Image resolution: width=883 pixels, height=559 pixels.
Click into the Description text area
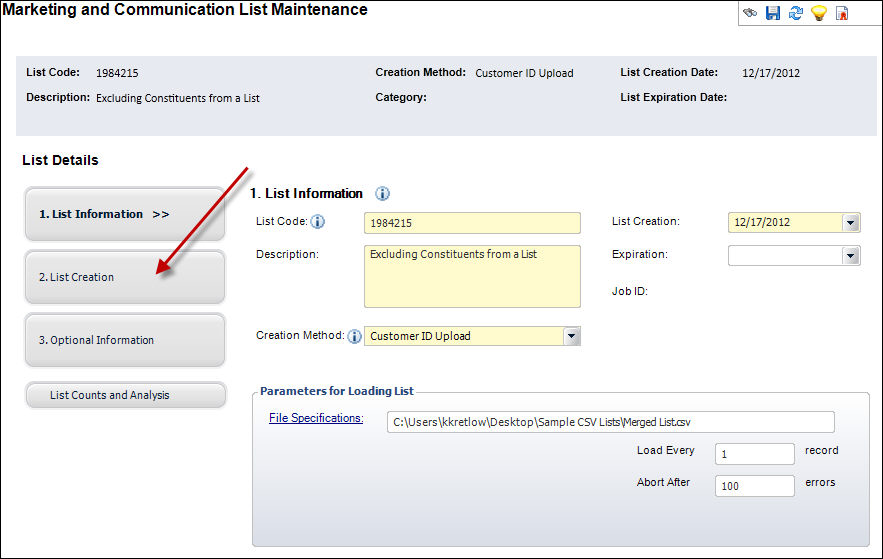pyautogui.click(x=472, y=276)
